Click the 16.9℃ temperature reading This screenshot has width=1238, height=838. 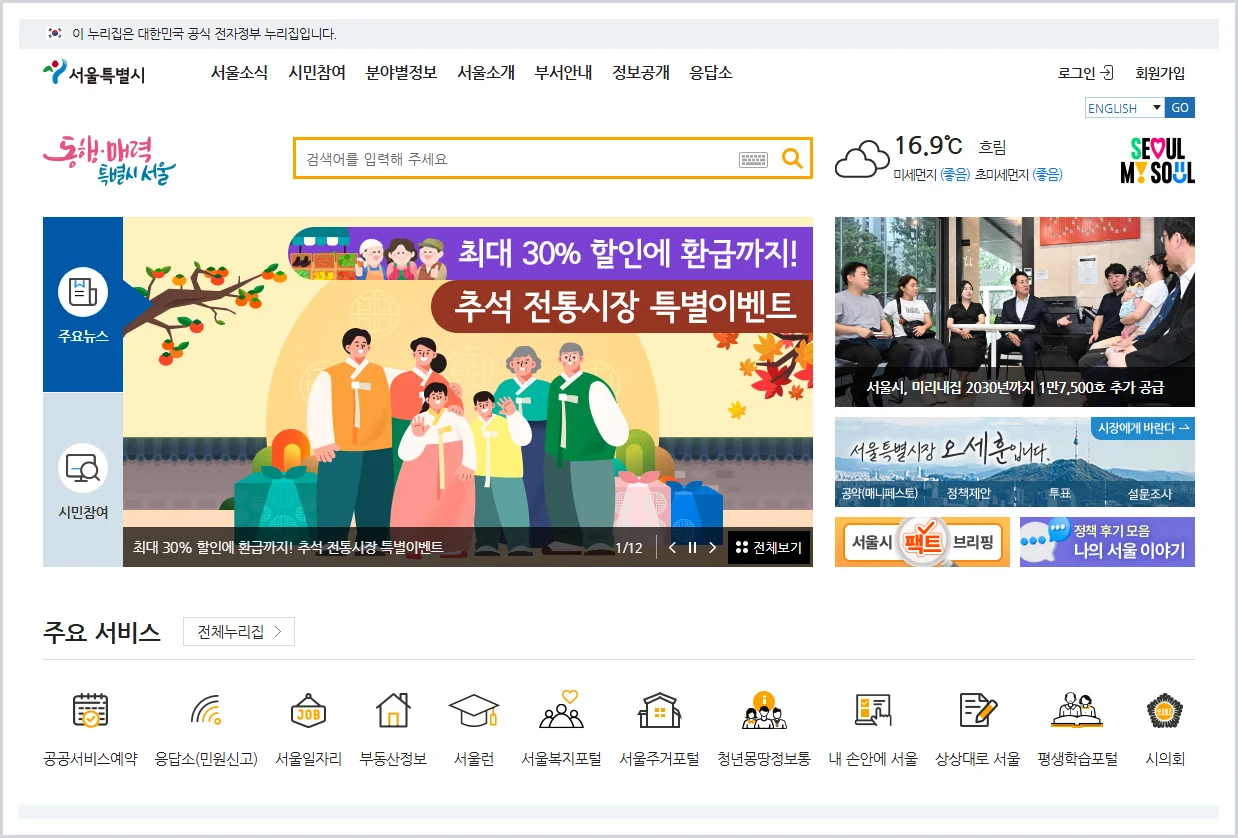928,146
